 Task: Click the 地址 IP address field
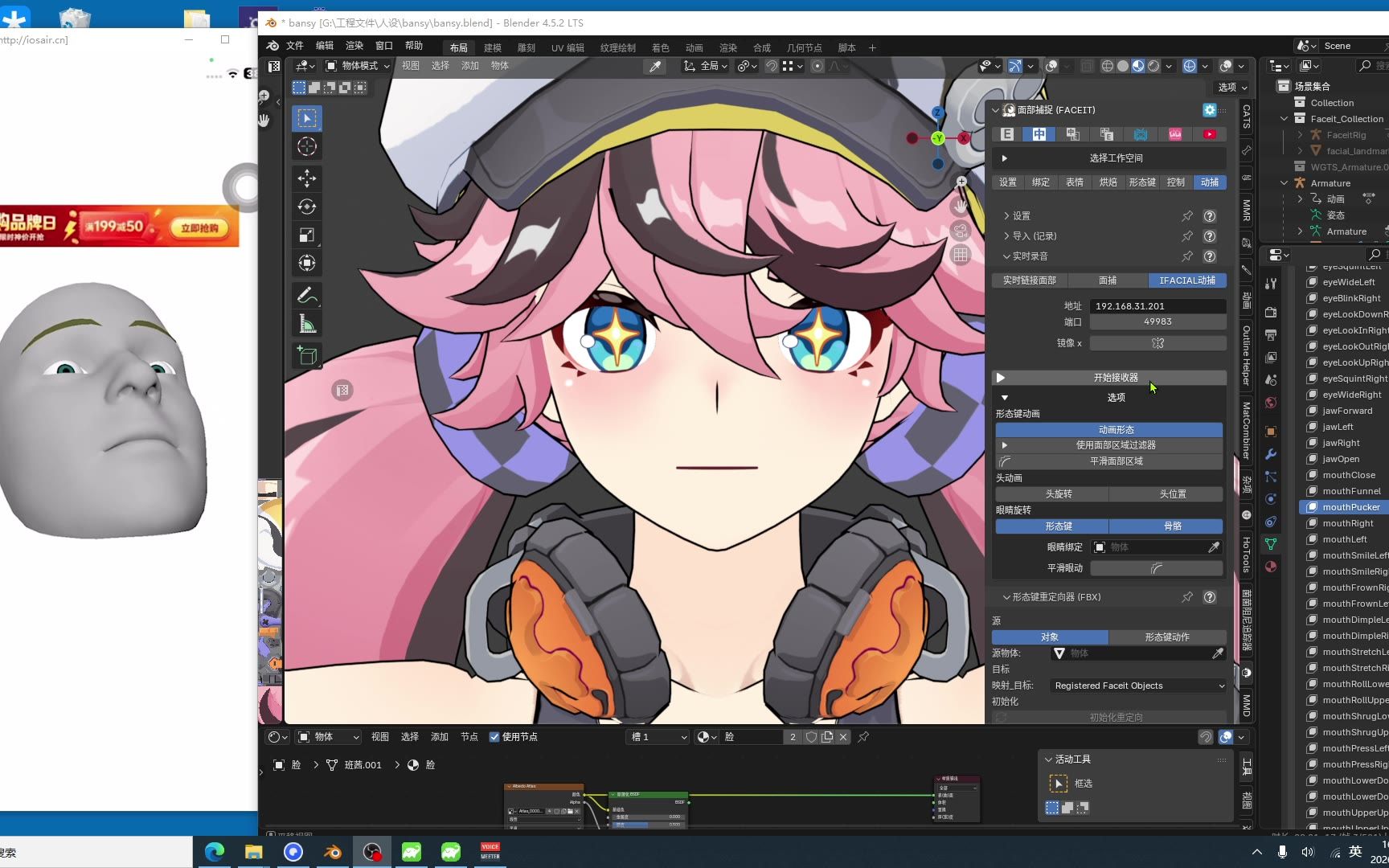(x=1157, y=306)
